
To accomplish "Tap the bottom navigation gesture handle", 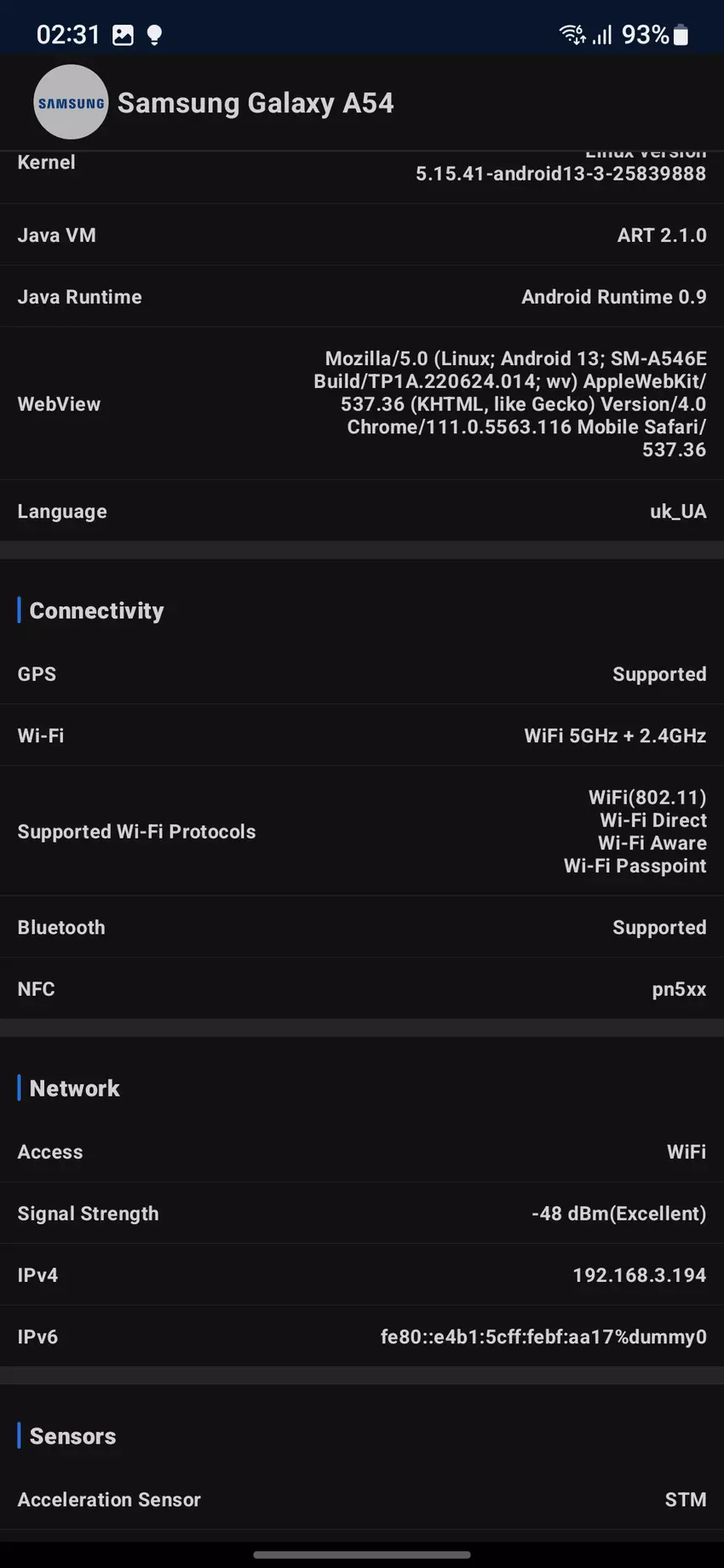I will point(362,1555).
